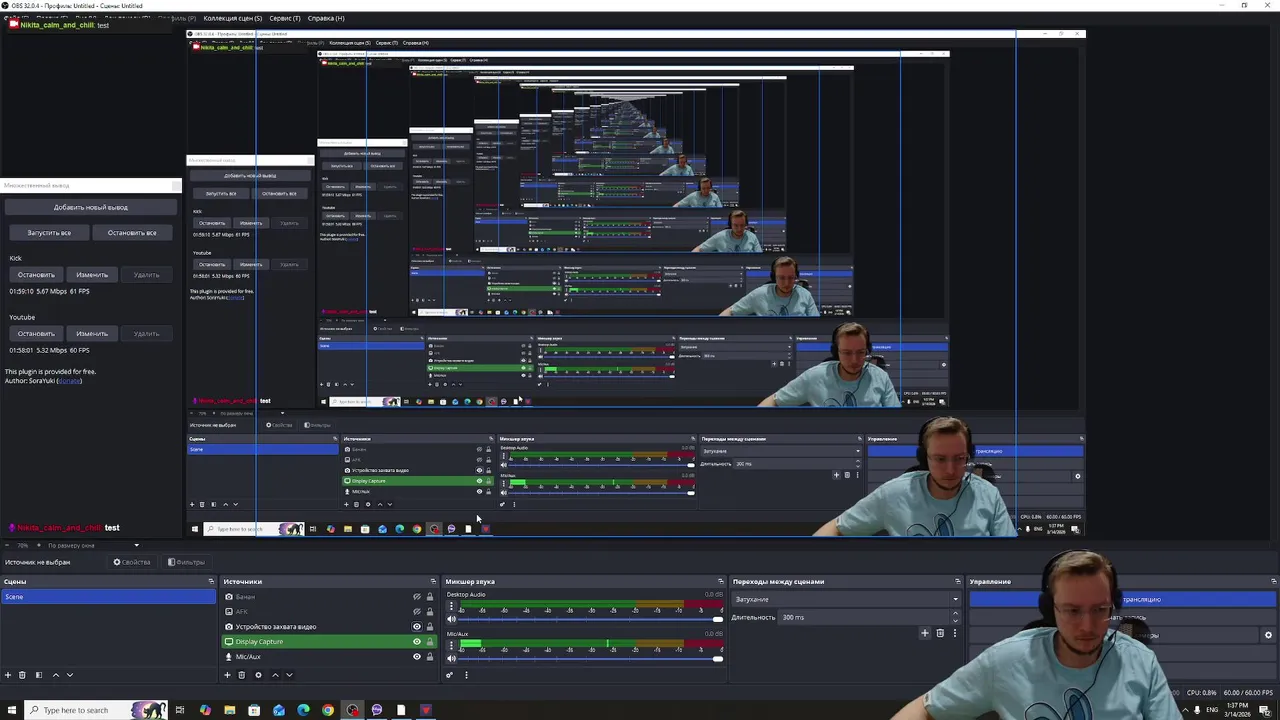The image size is (1280, 720).
Task: Delete scene transition trash icon
Action: click(940, 633)
